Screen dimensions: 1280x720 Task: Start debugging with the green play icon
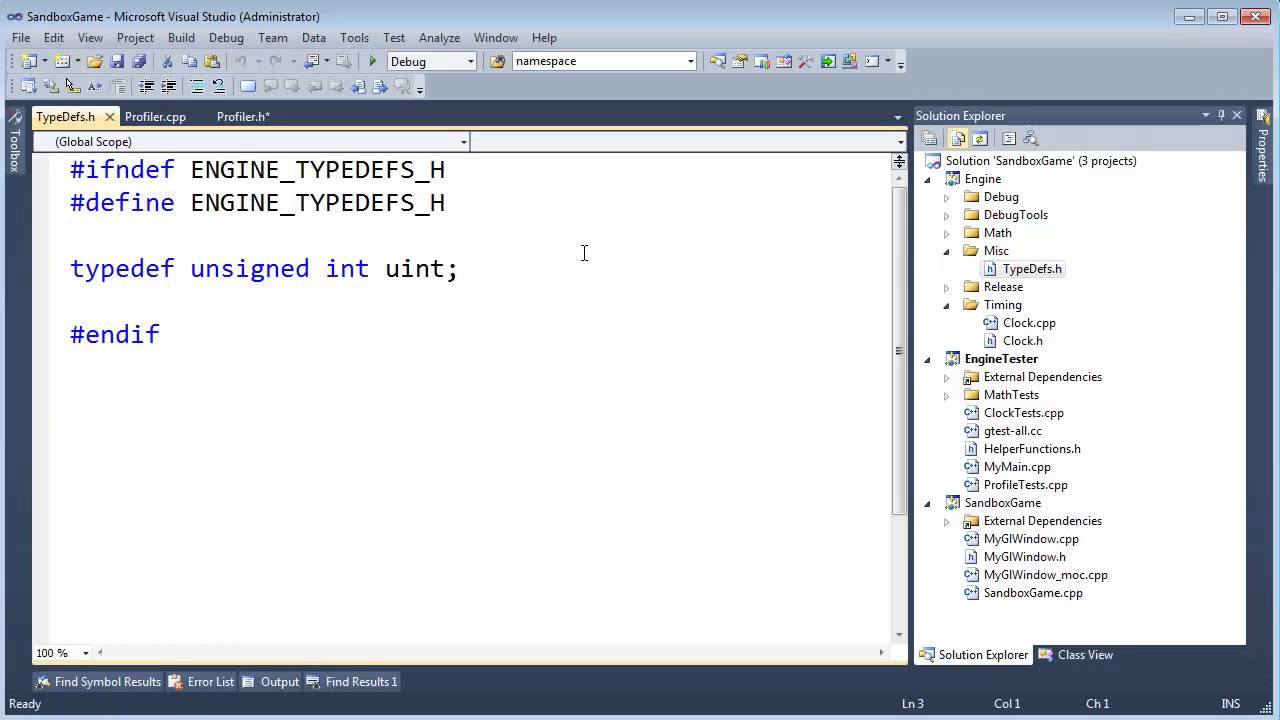click(372, 61)
